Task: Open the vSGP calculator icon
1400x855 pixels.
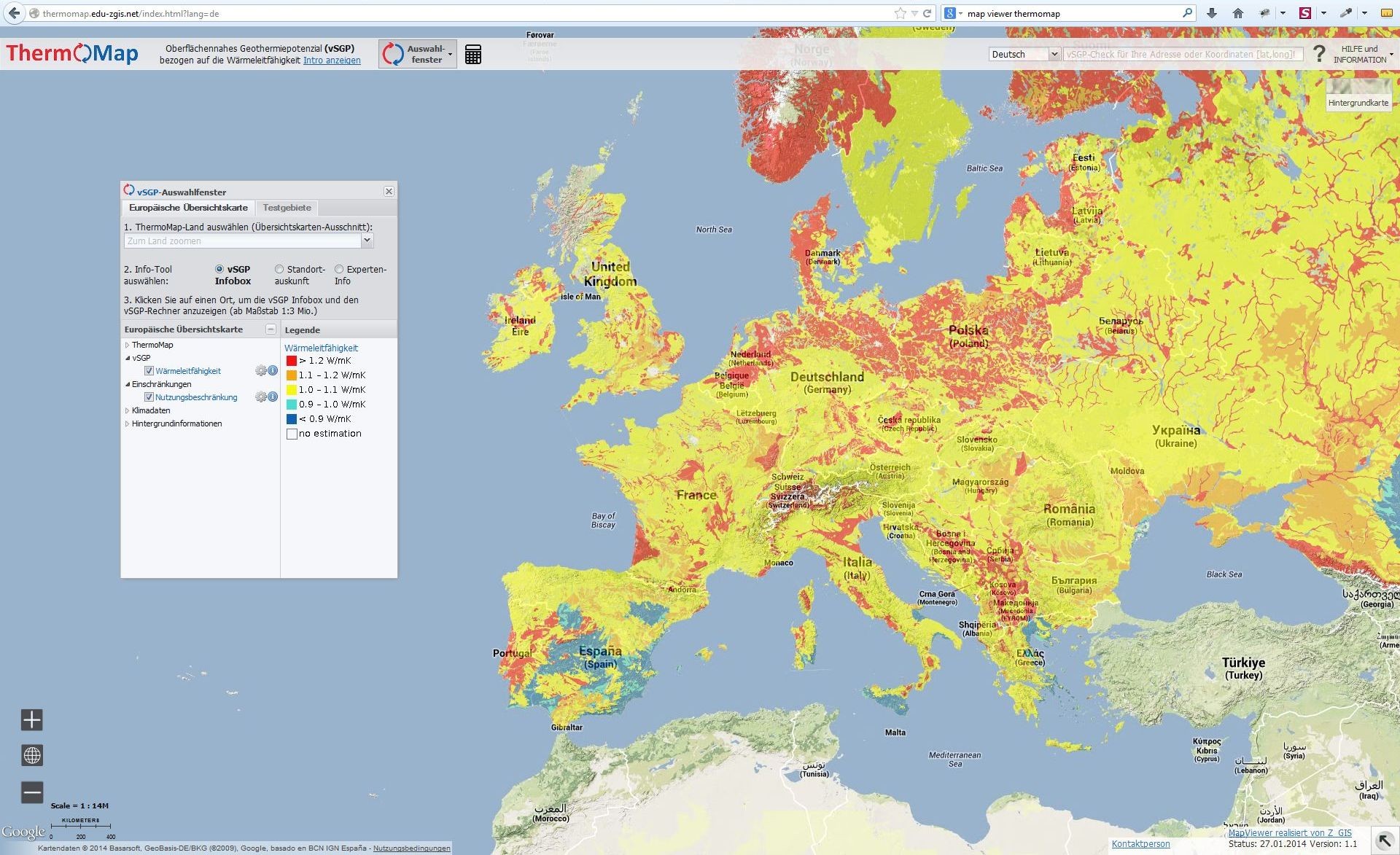Action: [473, 55]
